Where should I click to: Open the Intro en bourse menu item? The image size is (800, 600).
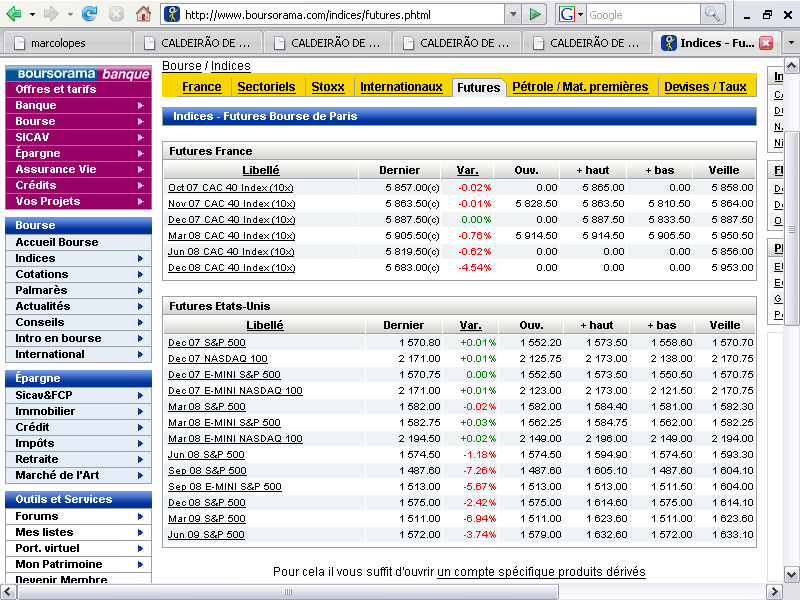78,338
